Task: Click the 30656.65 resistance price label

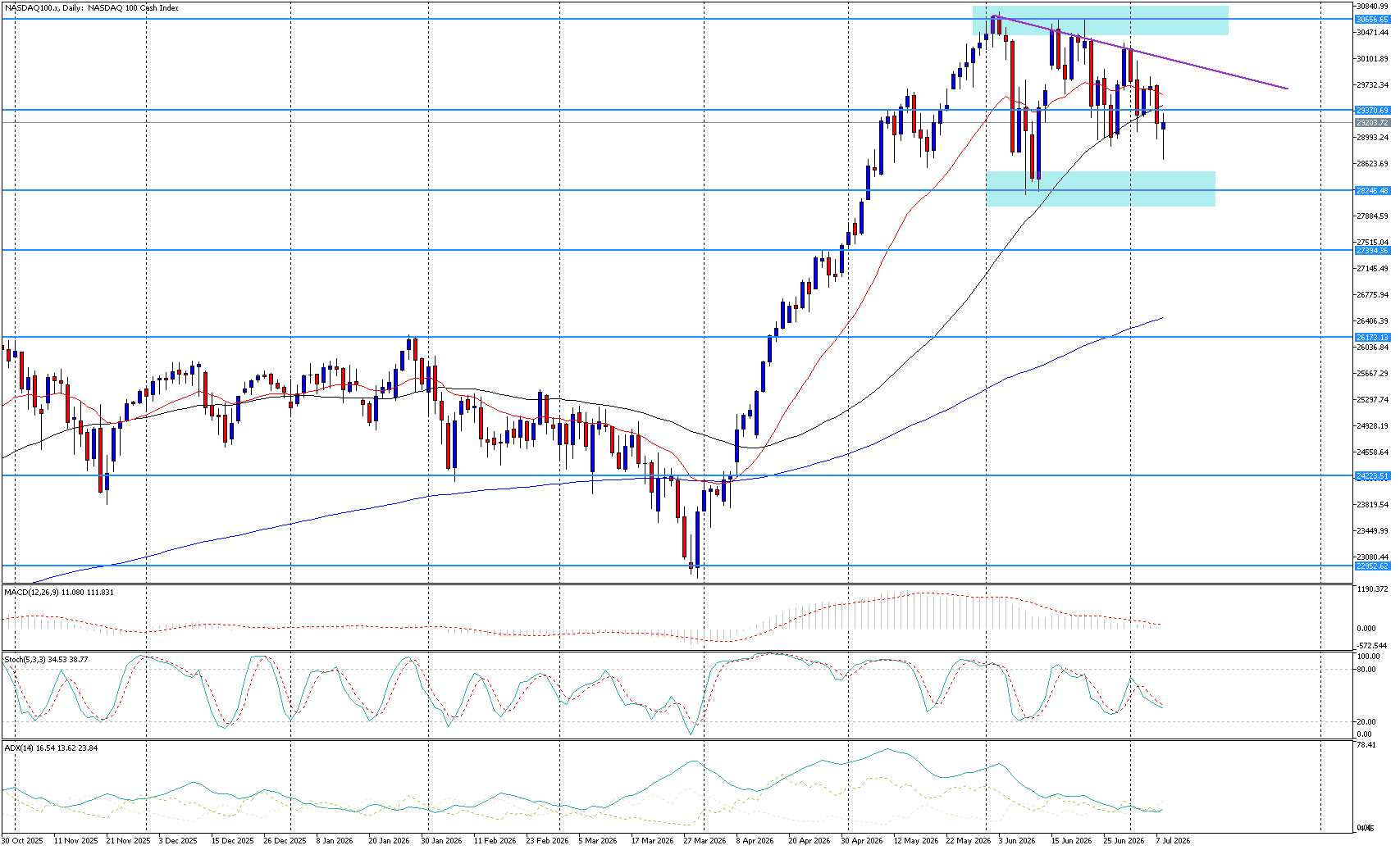Action: [x=1372, y=19]
